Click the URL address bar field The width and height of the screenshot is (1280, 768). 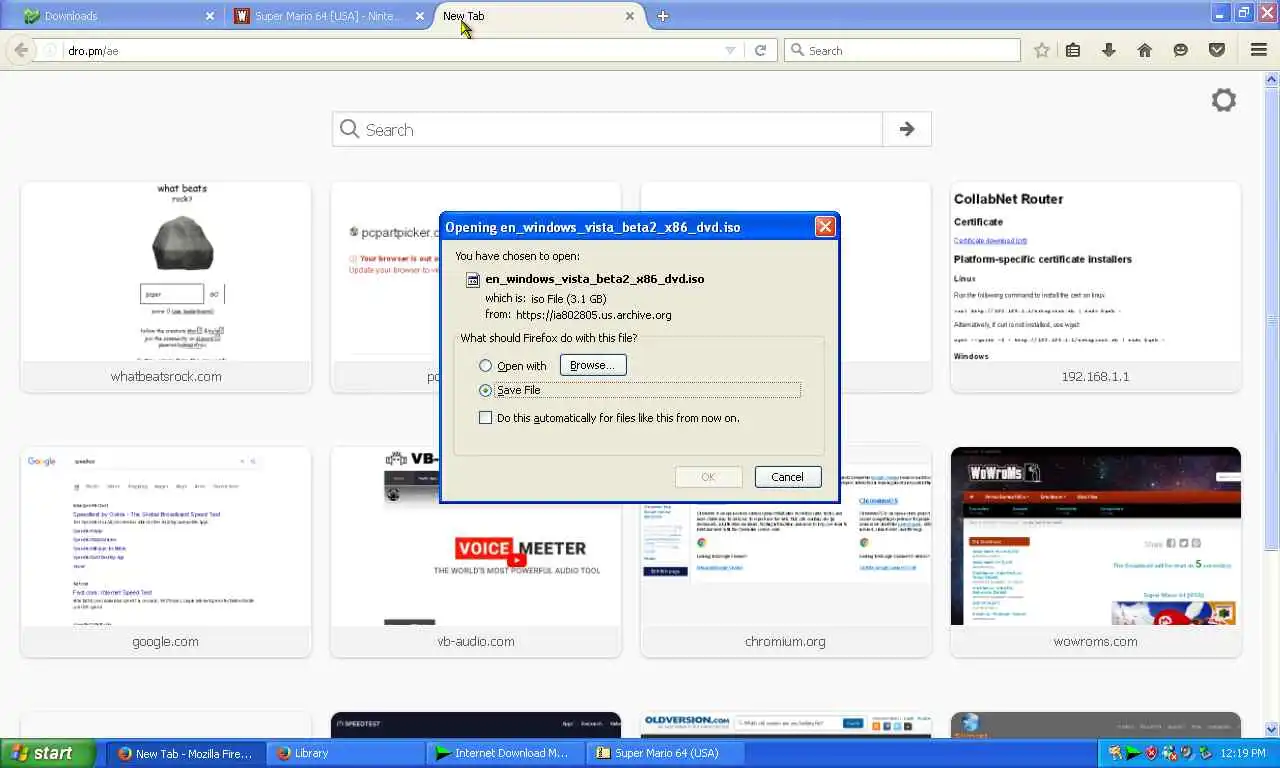[390, 50]
